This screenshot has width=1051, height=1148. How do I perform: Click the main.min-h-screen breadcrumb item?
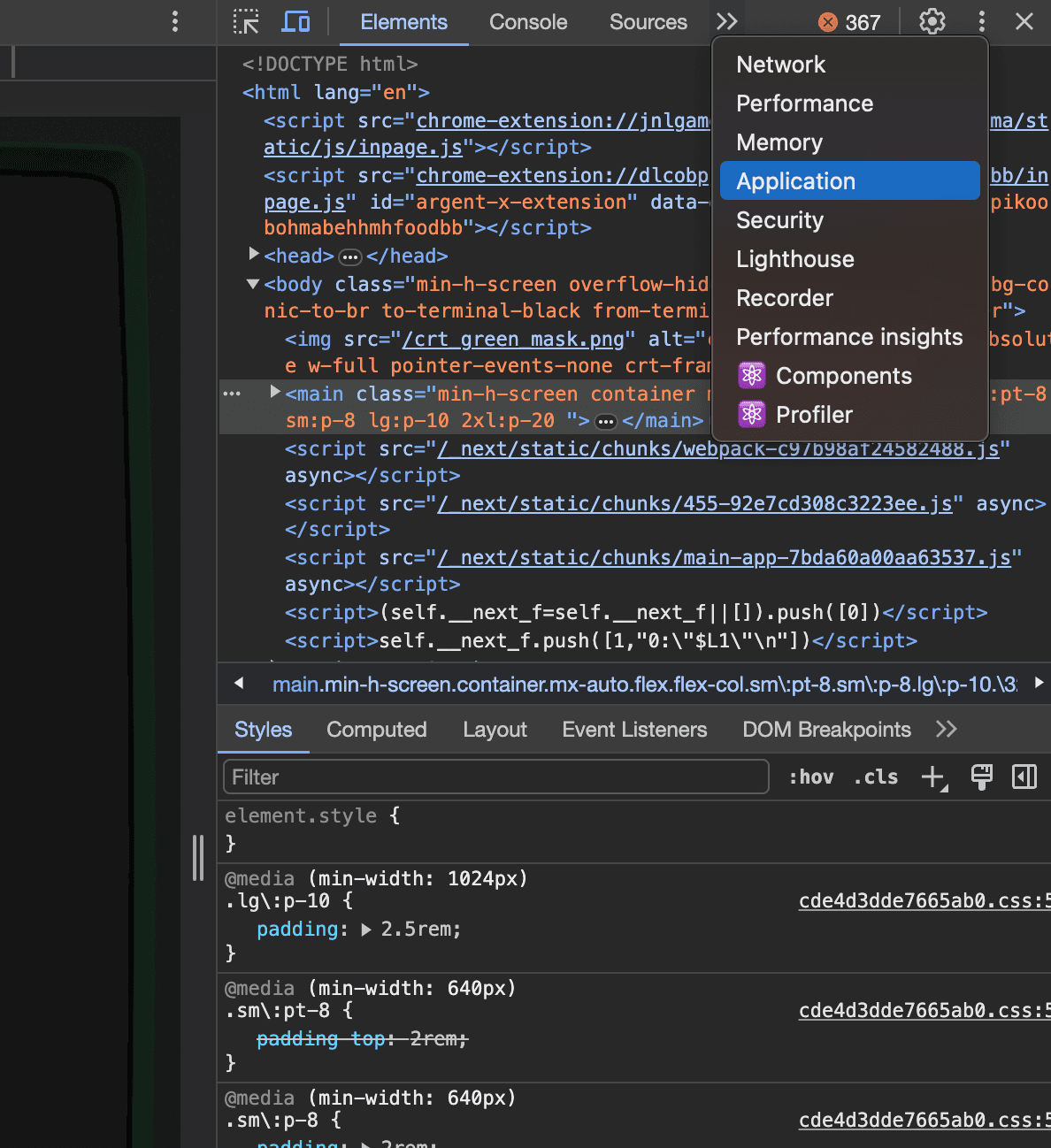645,685
